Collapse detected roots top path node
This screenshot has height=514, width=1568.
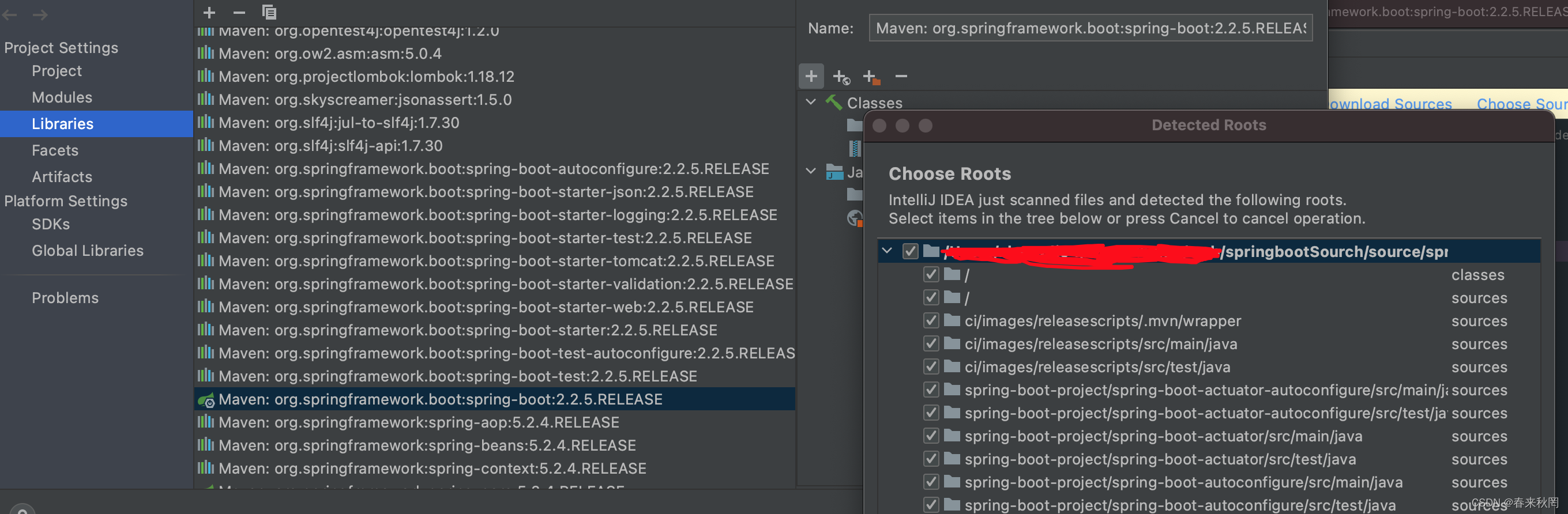(x=887, y=251)
